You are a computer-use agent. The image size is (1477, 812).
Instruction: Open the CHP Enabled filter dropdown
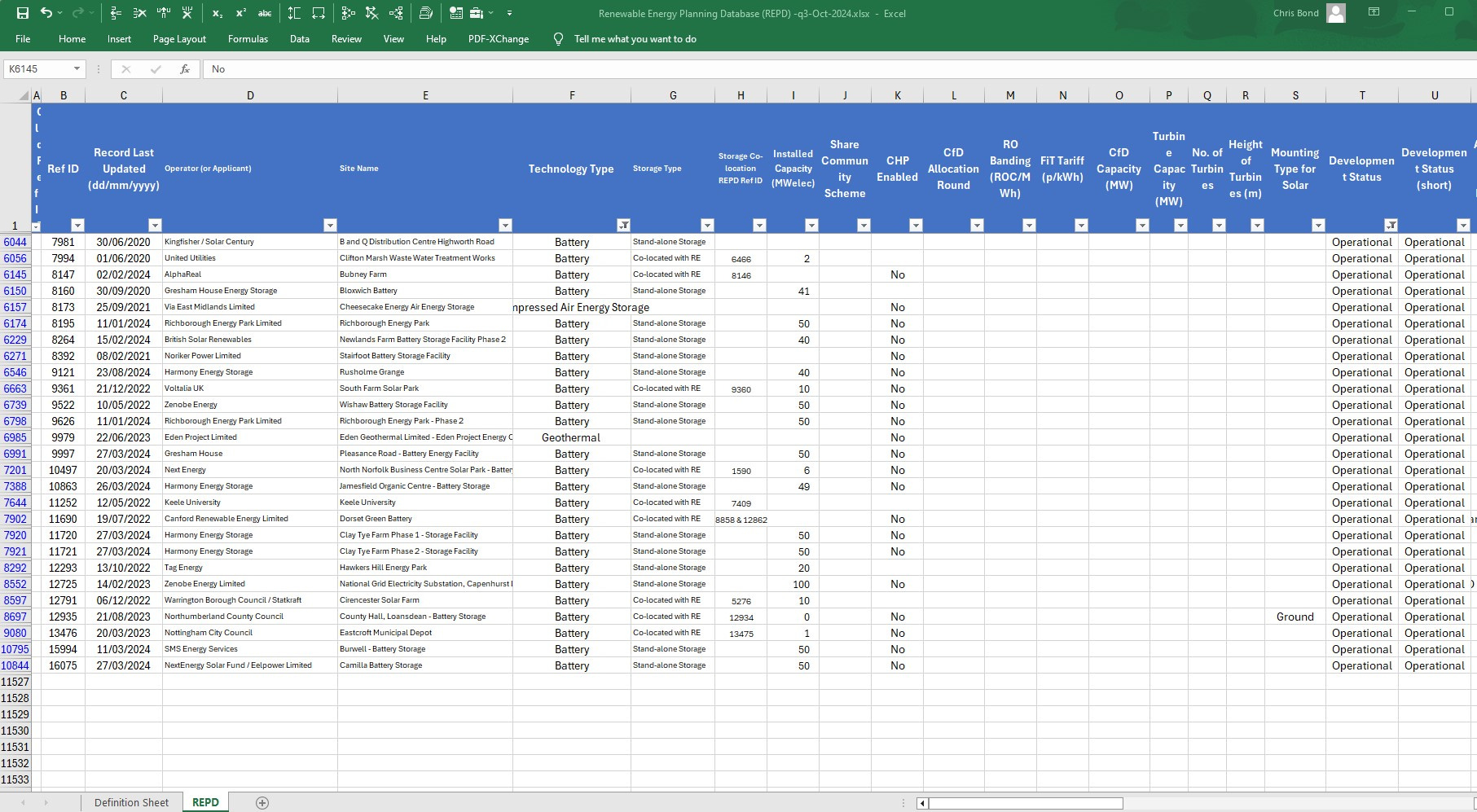coord(916,225)
